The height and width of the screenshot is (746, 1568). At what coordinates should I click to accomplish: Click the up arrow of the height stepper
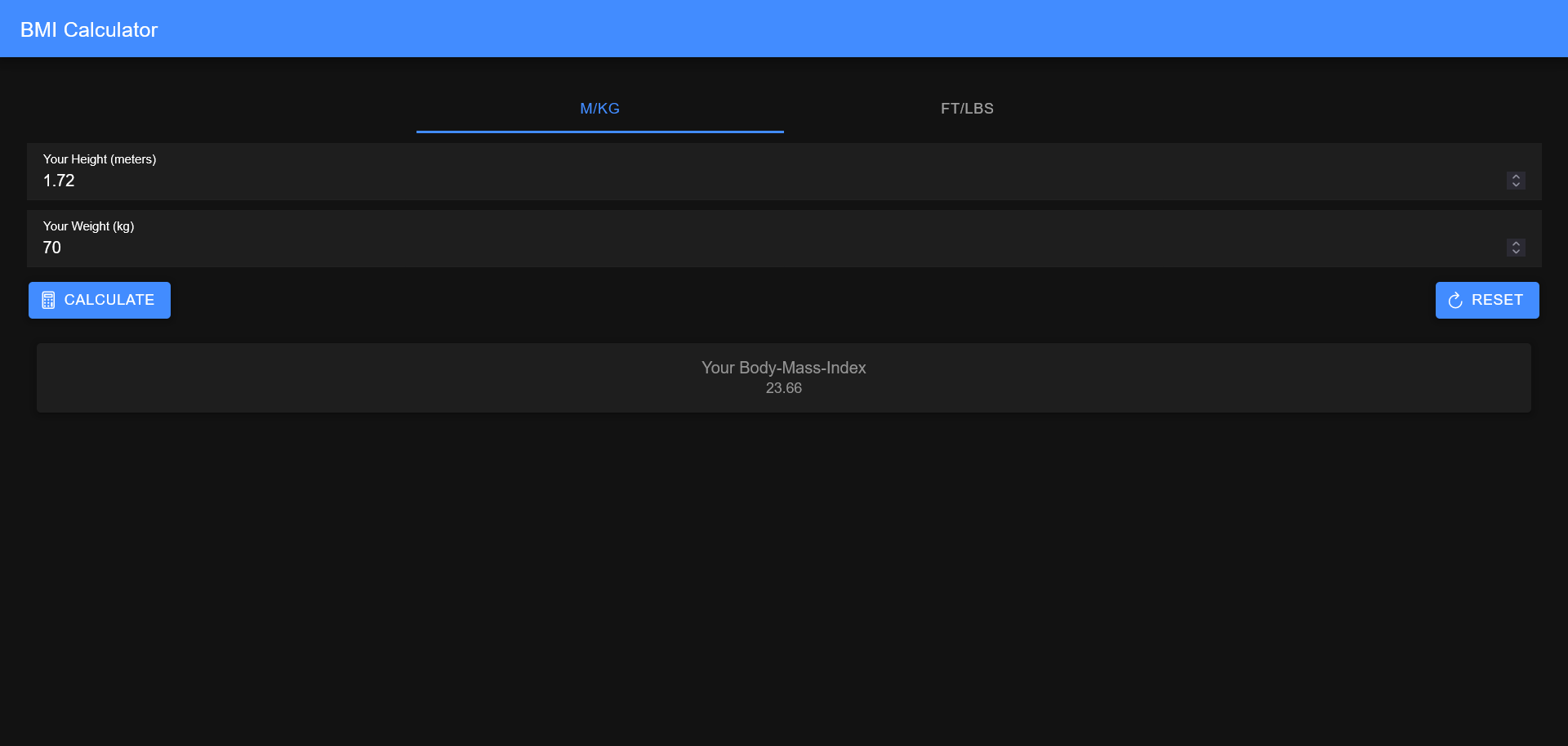pos(1517,176)
